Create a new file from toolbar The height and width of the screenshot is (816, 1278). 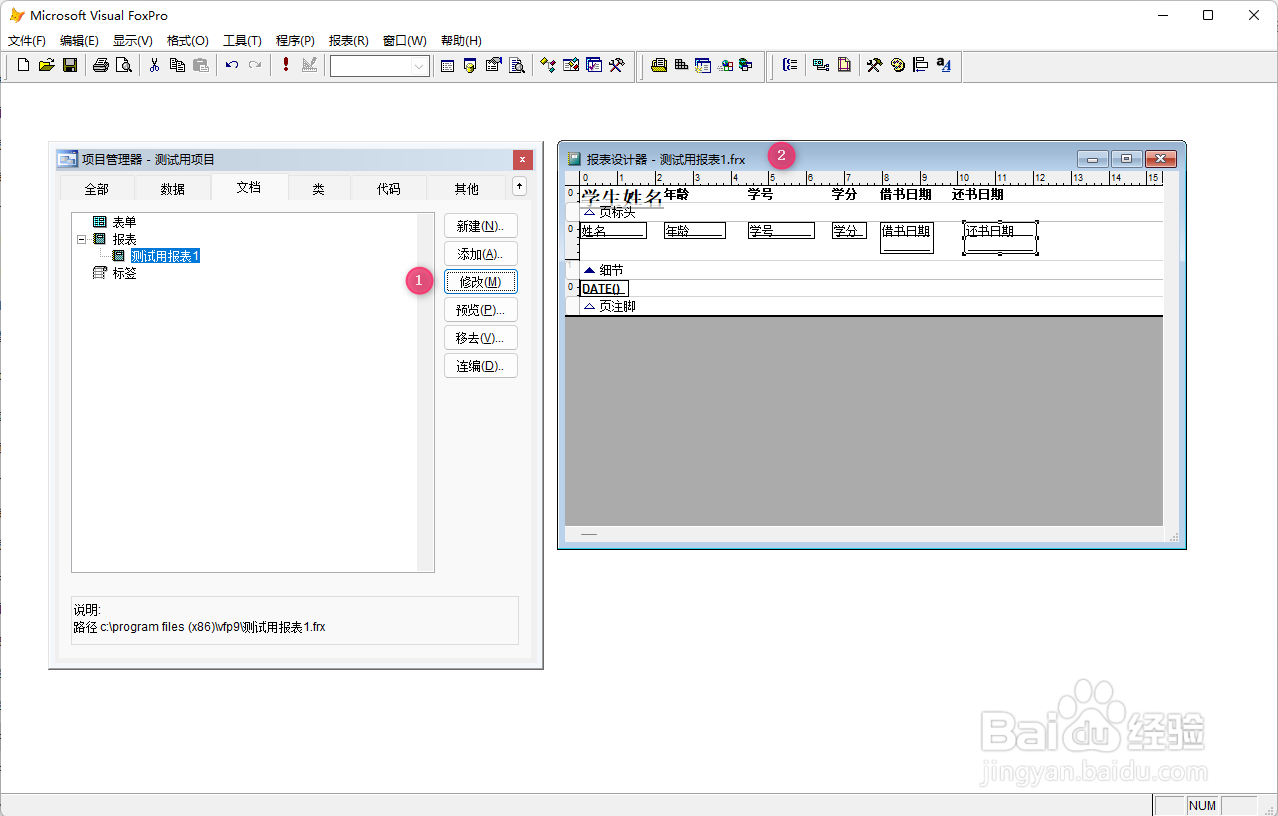(24, 65)
